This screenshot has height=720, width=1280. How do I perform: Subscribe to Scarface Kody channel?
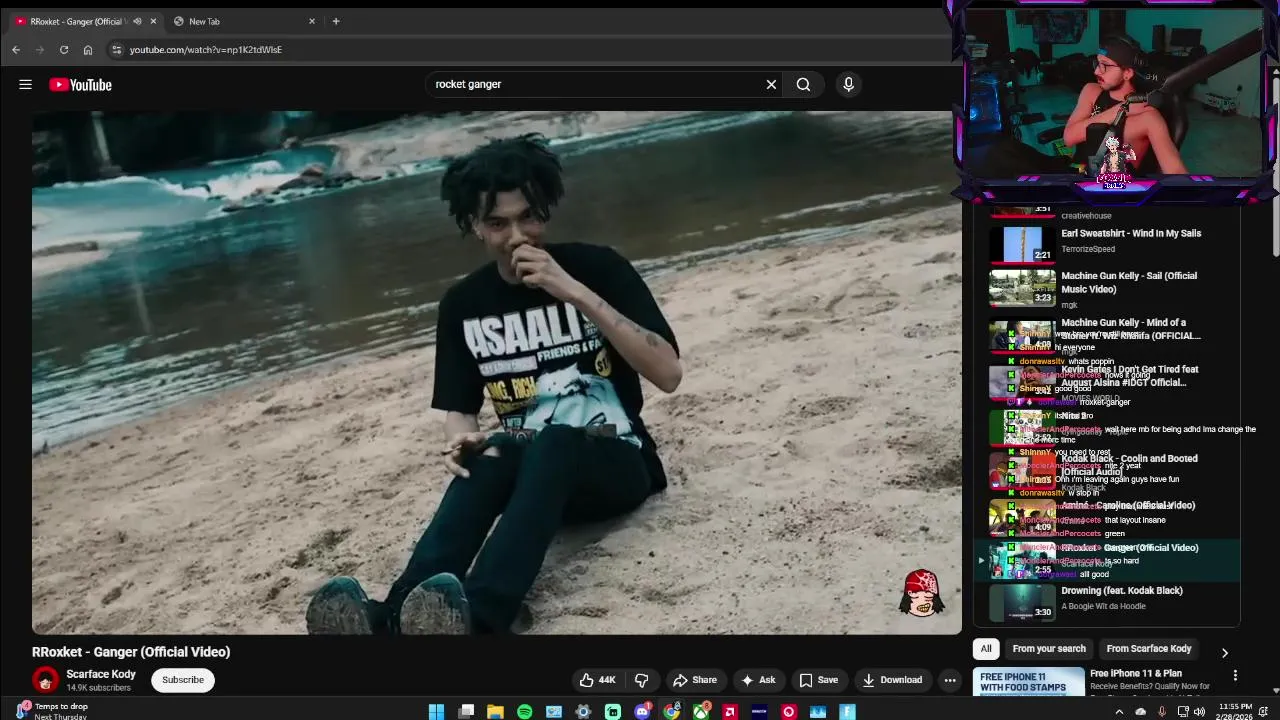coord(183,680)
